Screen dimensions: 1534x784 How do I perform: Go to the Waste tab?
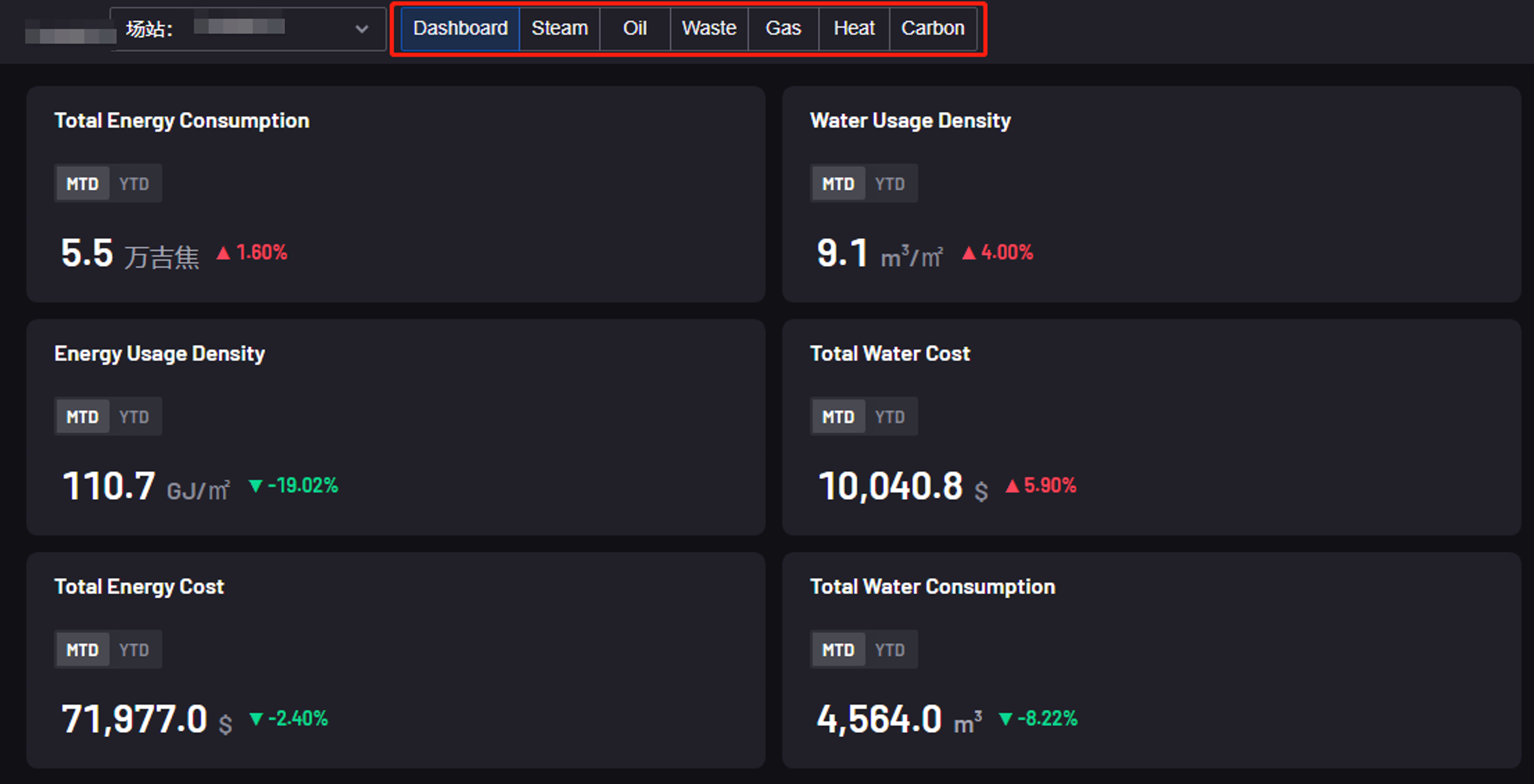709,29
